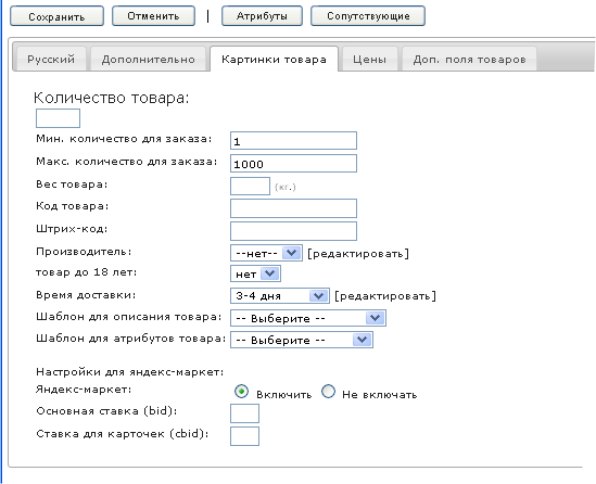The width and height of the screenshot is (596, 484).
Task: Click the Отменить button
Action: 153,16
